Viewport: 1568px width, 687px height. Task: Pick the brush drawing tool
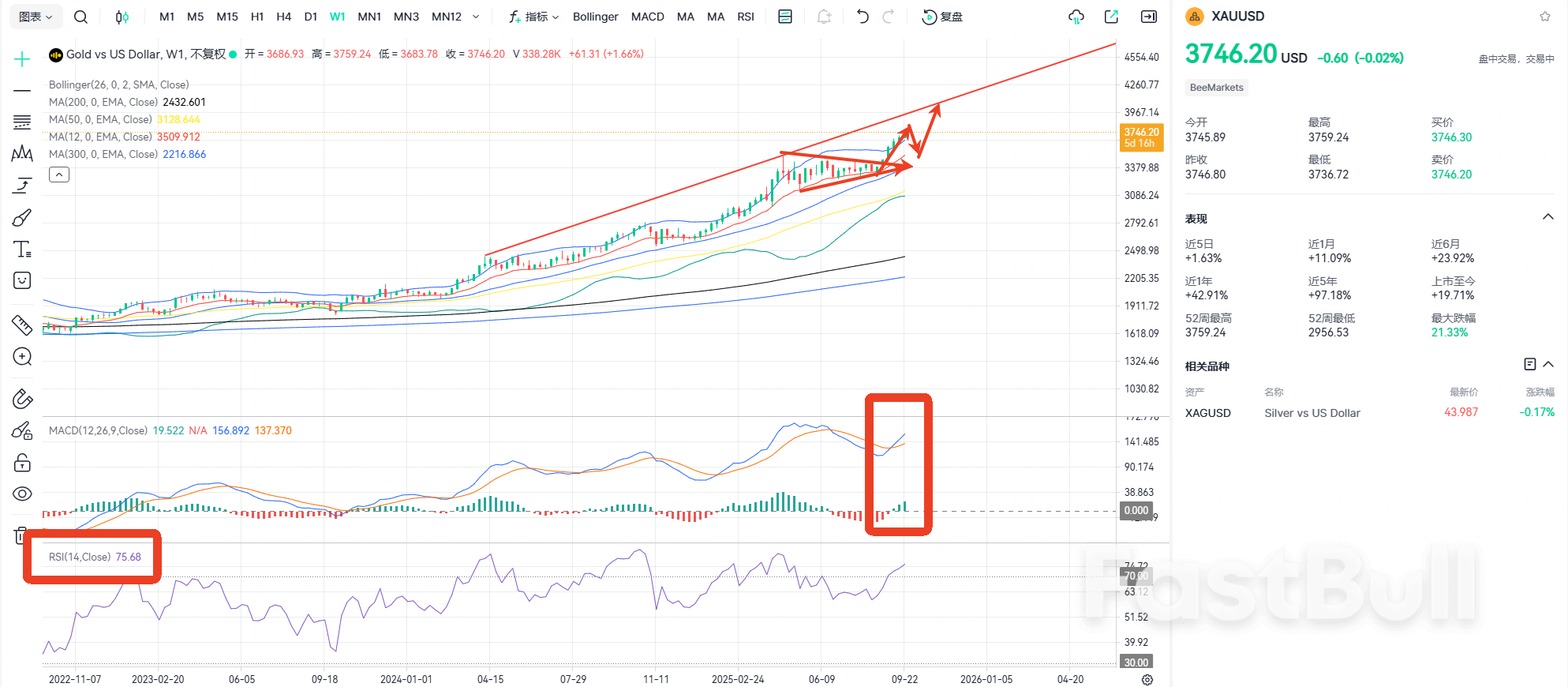click(x=22, y=217)
